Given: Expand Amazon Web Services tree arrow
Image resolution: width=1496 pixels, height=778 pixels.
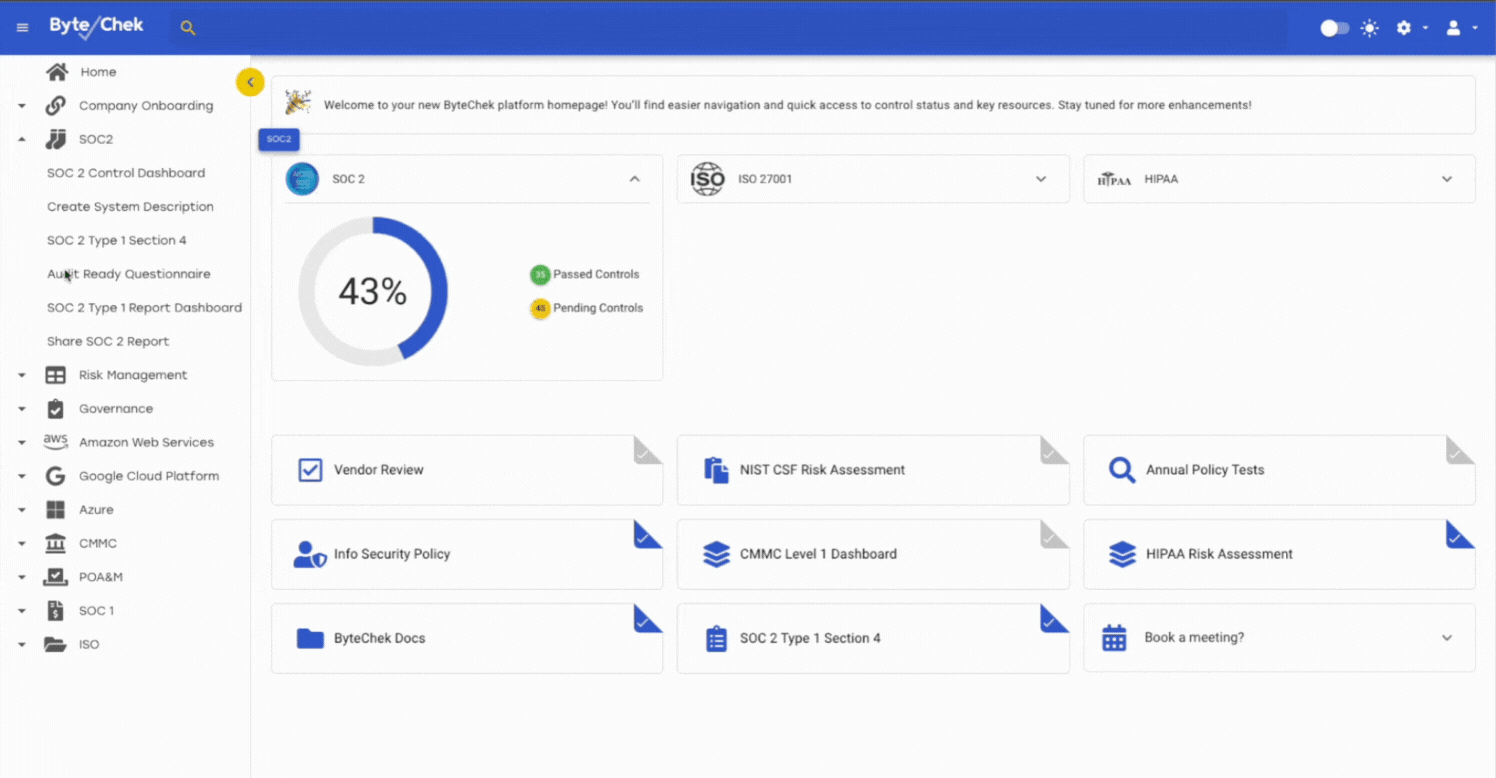Looking at the screenshot, I should (22, 443).
